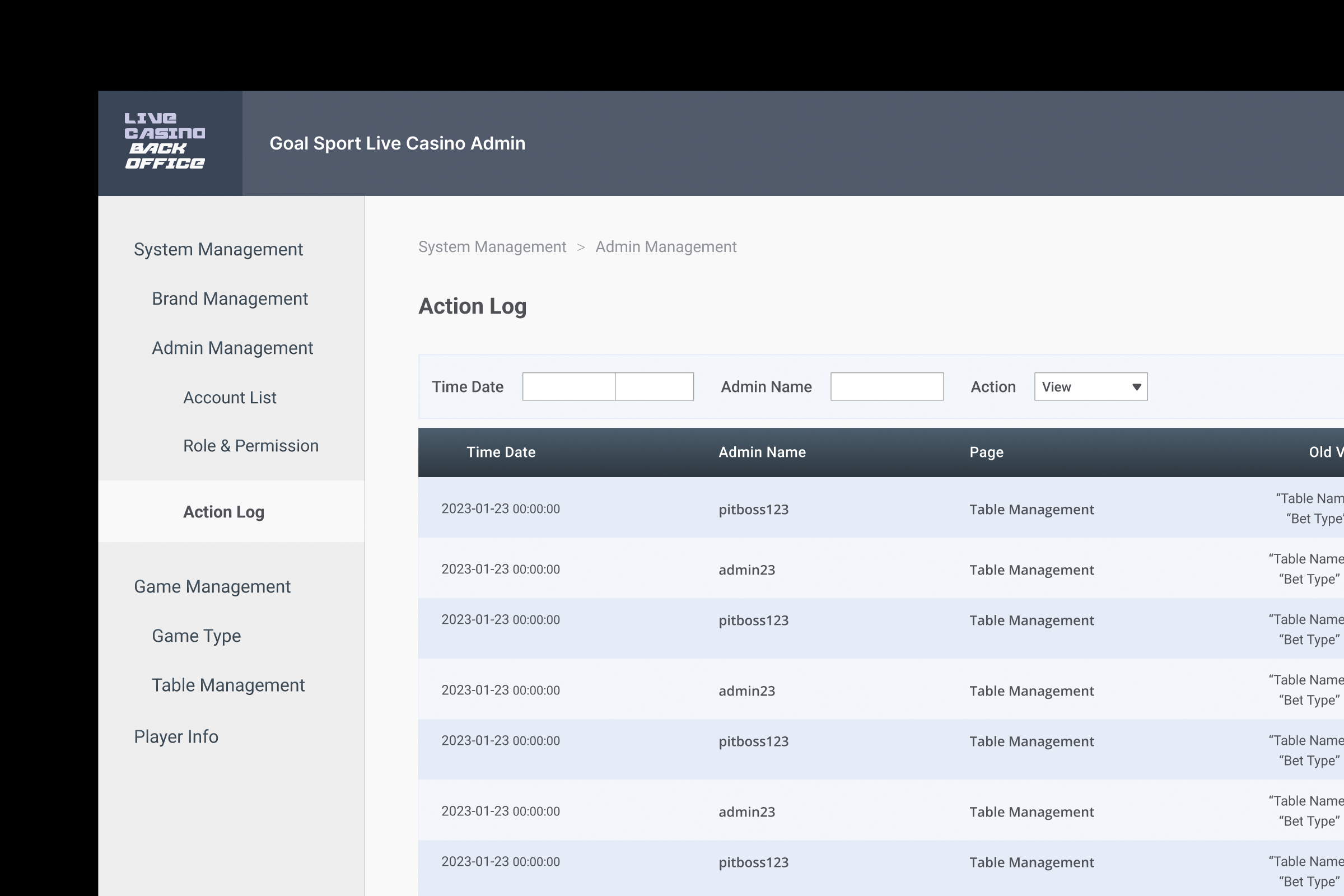Screen dimensions: 1344x896
Task: Click the Admin Name filter input
Action: coord(887,386)
